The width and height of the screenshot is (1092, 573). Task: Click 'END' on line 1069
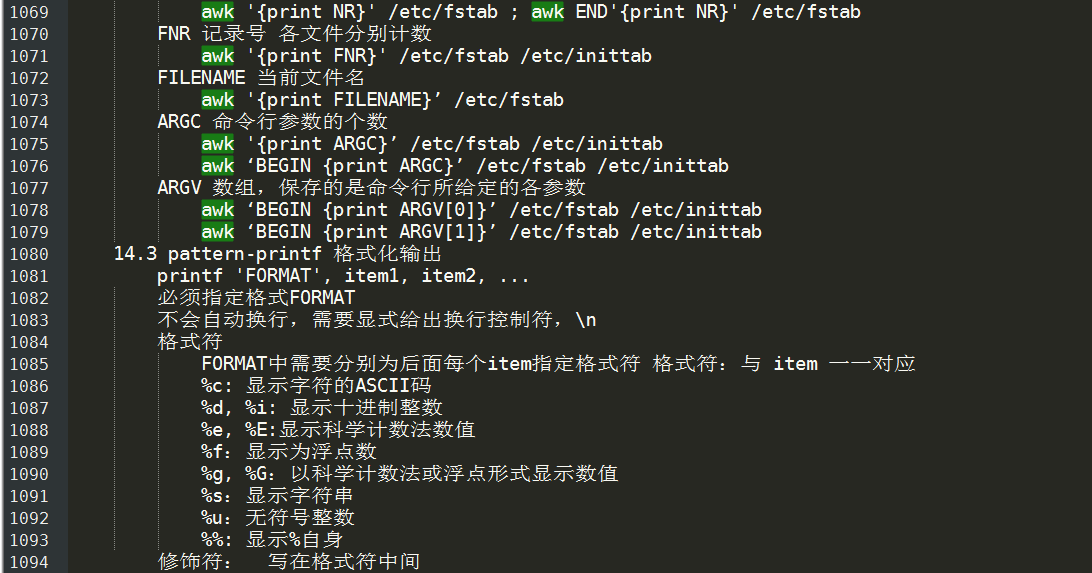[x=591, y=12]
